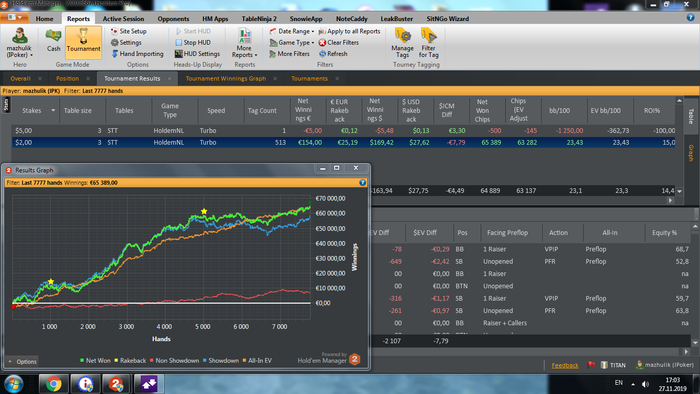Open the Stakes column dropdown arrow
Screen dimensions: 700x394
tap(53, 110)
